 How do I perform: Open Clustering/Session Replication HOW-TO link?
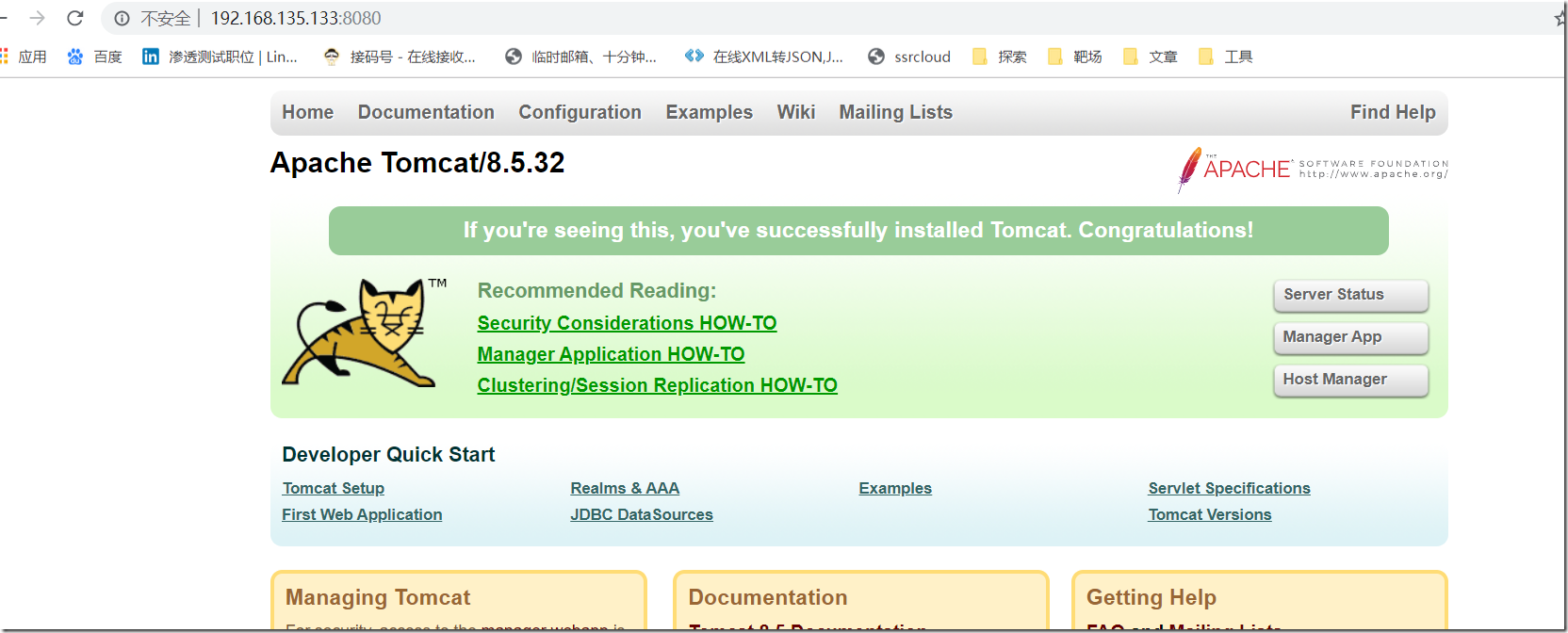[x=657, y=385]
